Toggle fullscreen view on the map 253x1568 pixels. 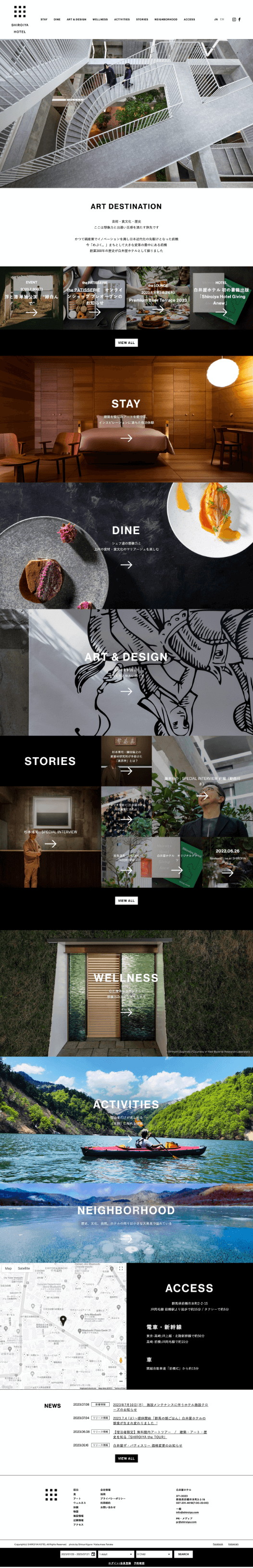coord(120,1268)
